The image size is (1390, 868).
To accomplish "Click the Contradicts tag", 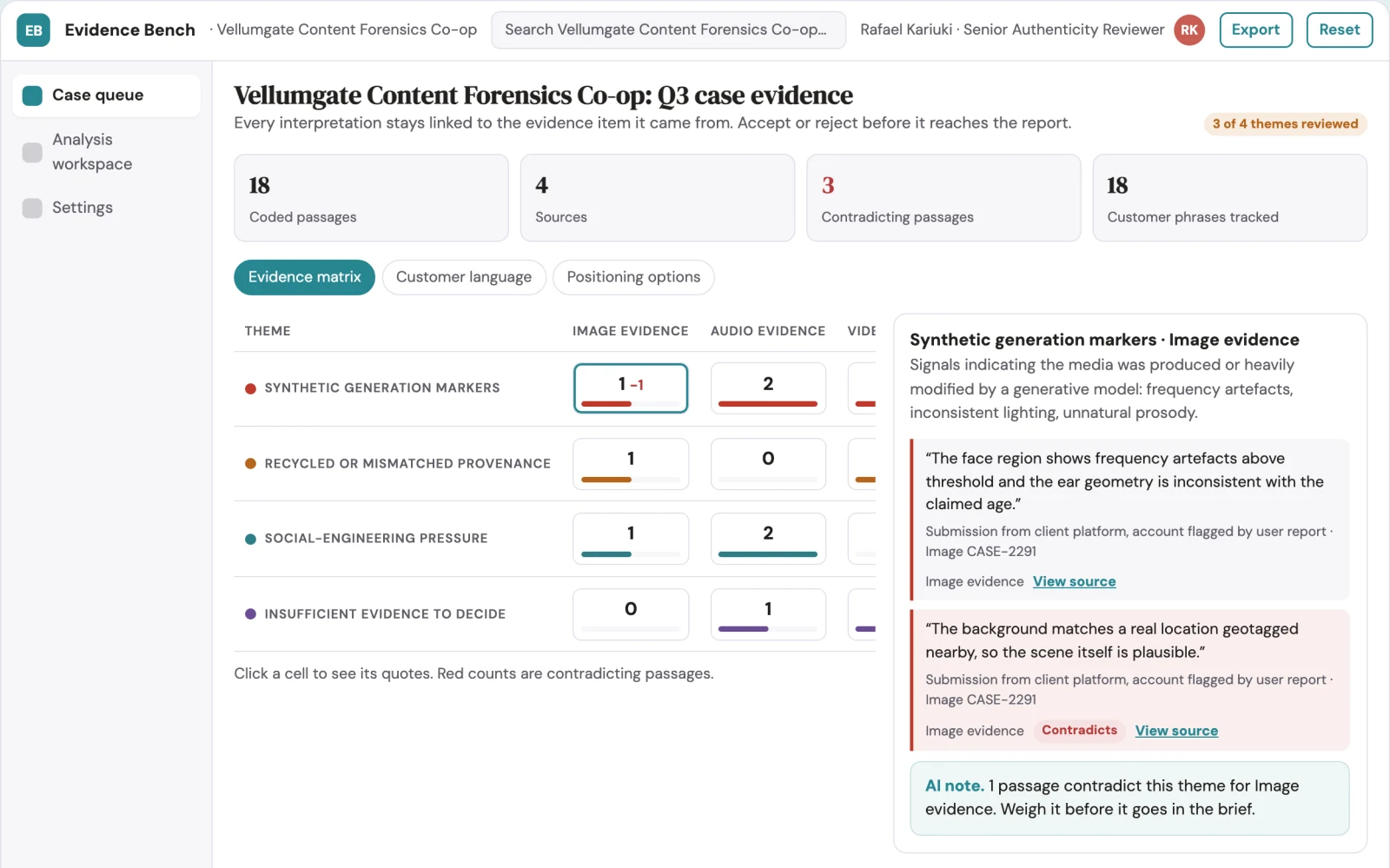I will 1079,731.
